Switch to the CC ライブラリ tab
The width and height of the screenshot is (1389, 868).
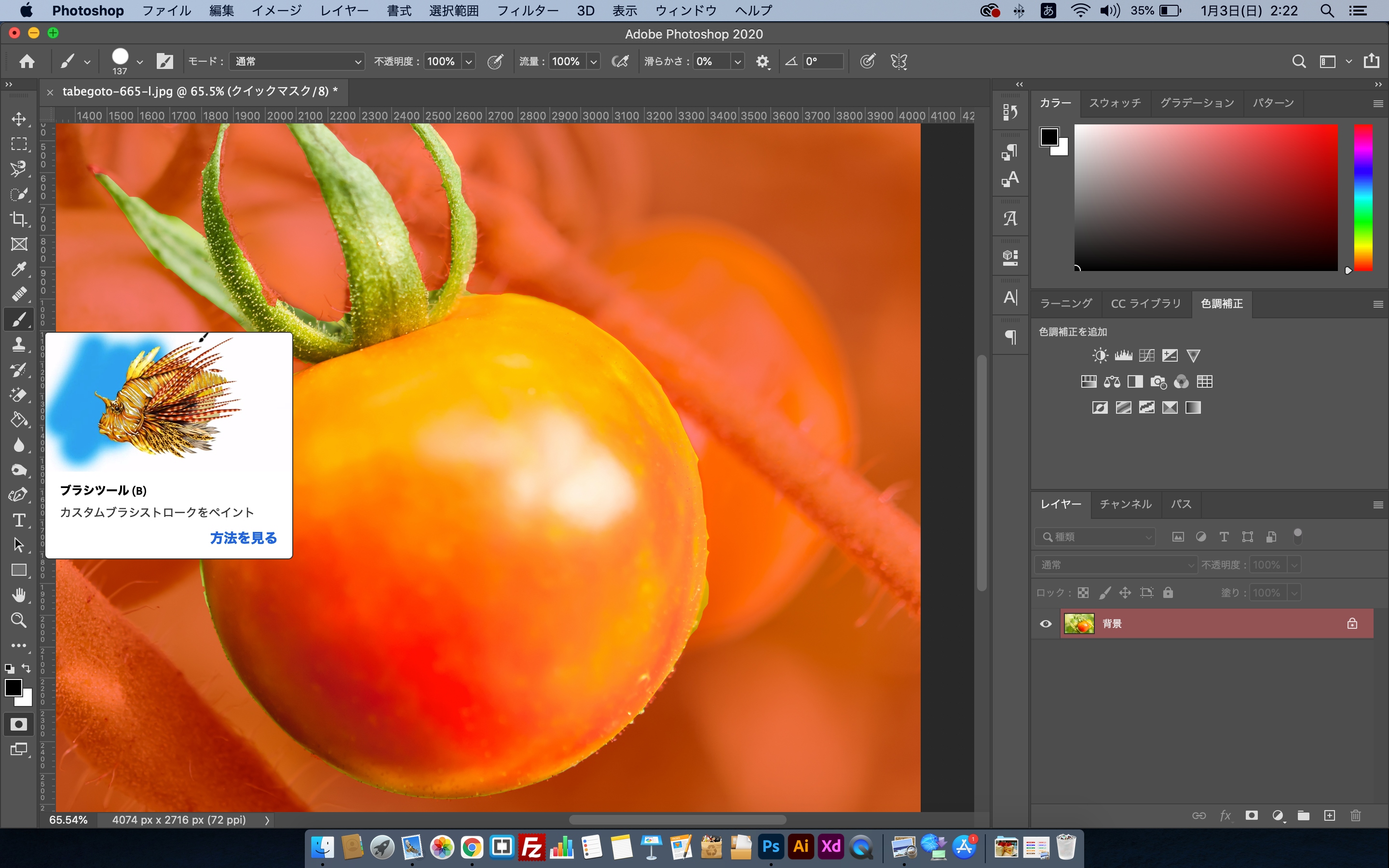point(1145,304)
